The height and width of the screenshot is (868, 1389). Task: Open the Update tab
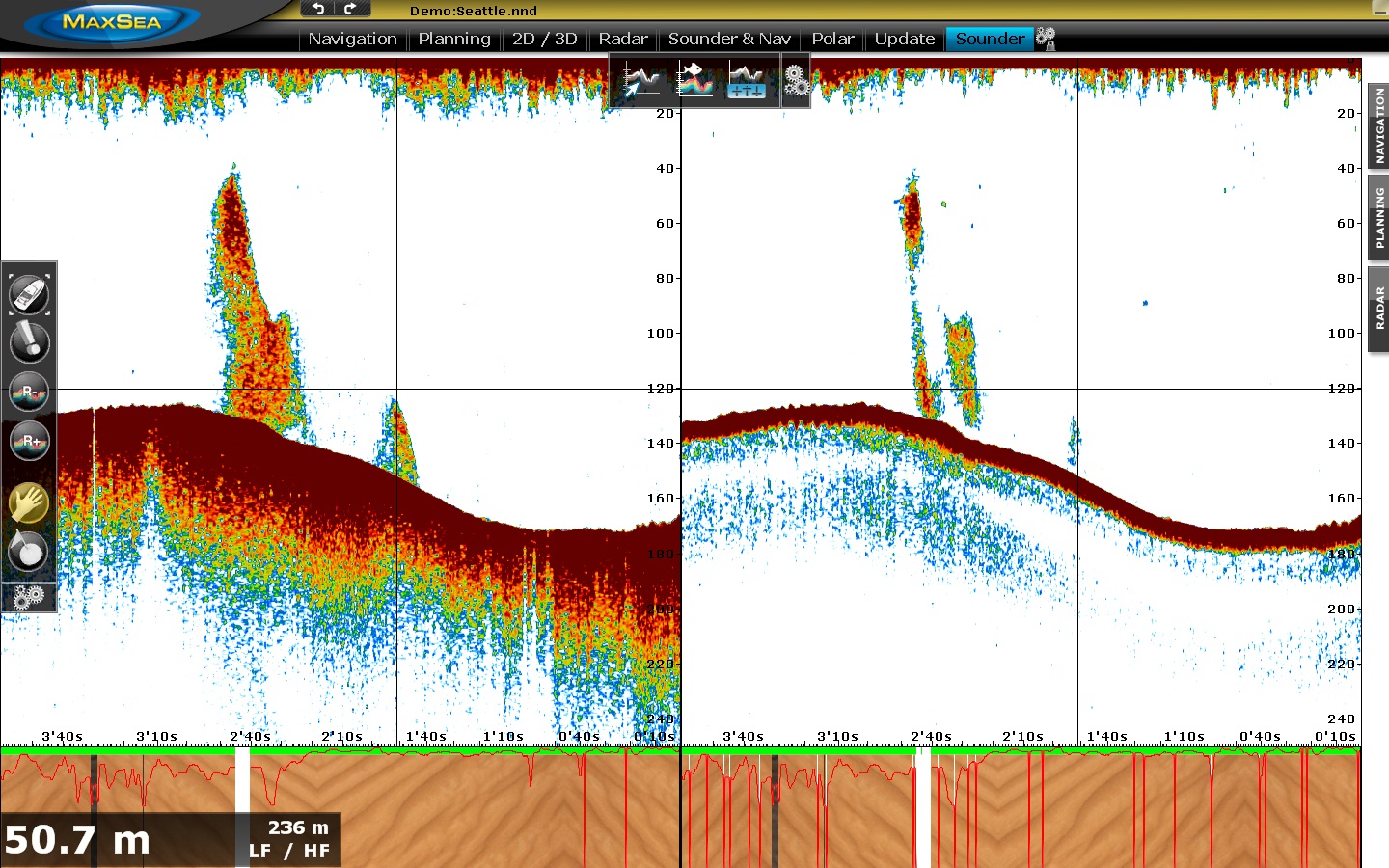pyautogui.click(x=905, y=39)
